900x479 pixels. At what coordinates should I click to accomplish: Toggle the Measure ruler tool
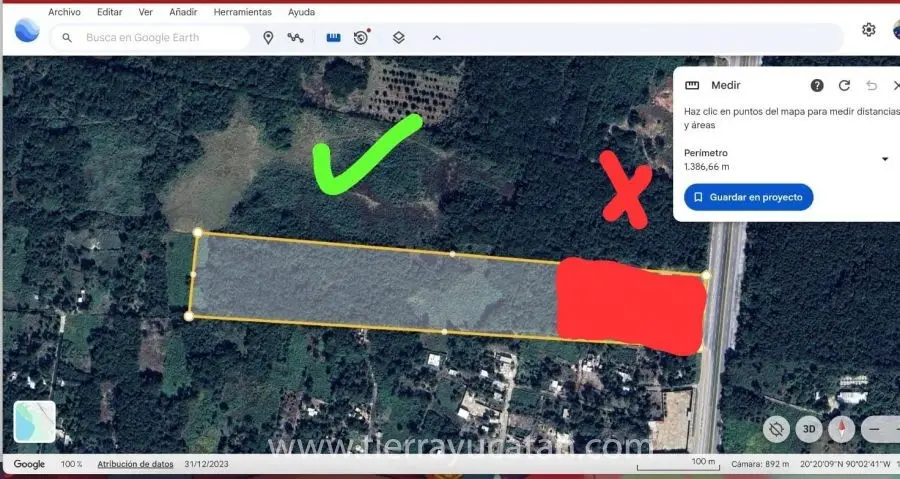[333, 38]
